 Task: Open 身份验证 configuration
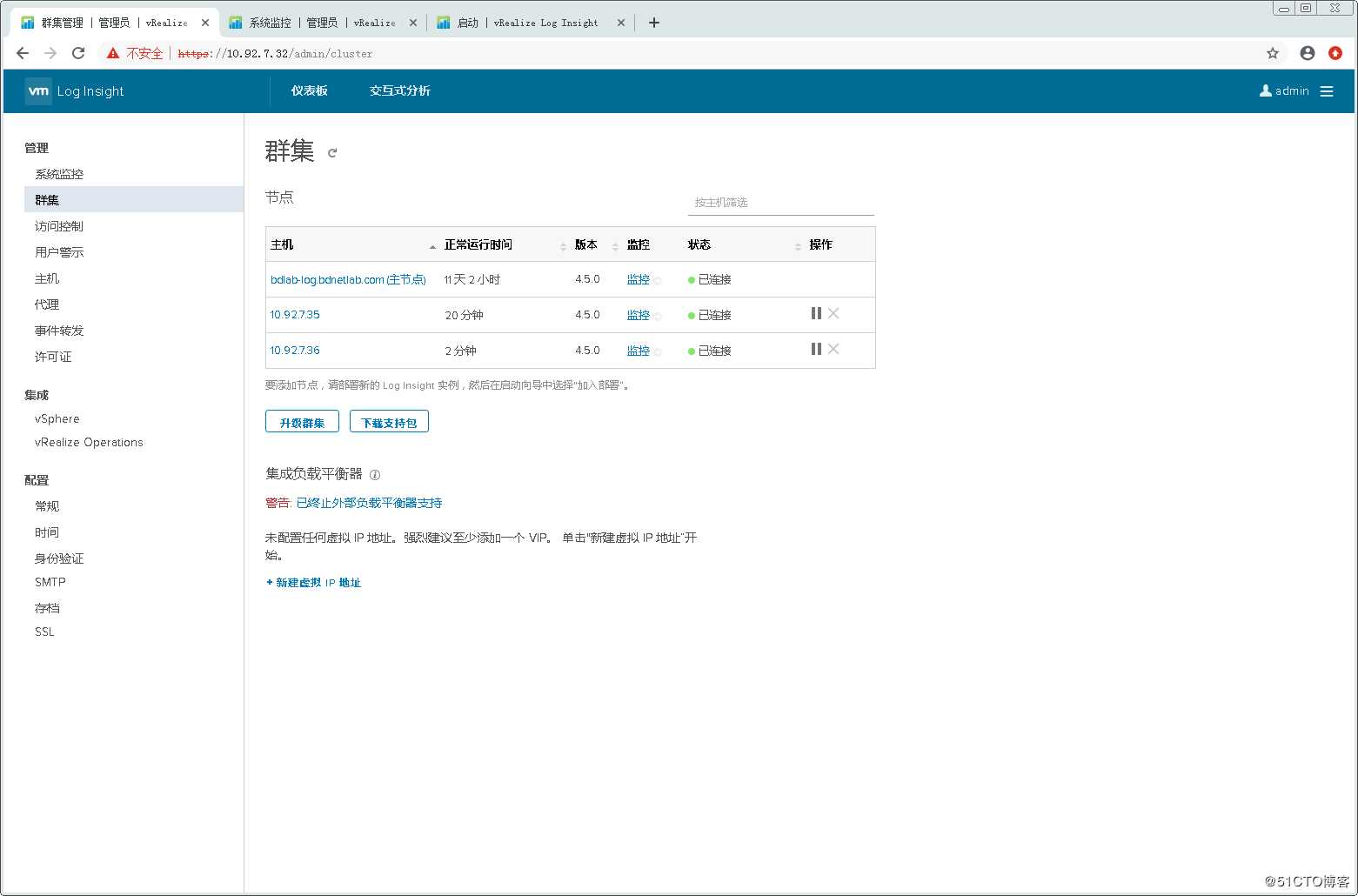tap(59, 558)
